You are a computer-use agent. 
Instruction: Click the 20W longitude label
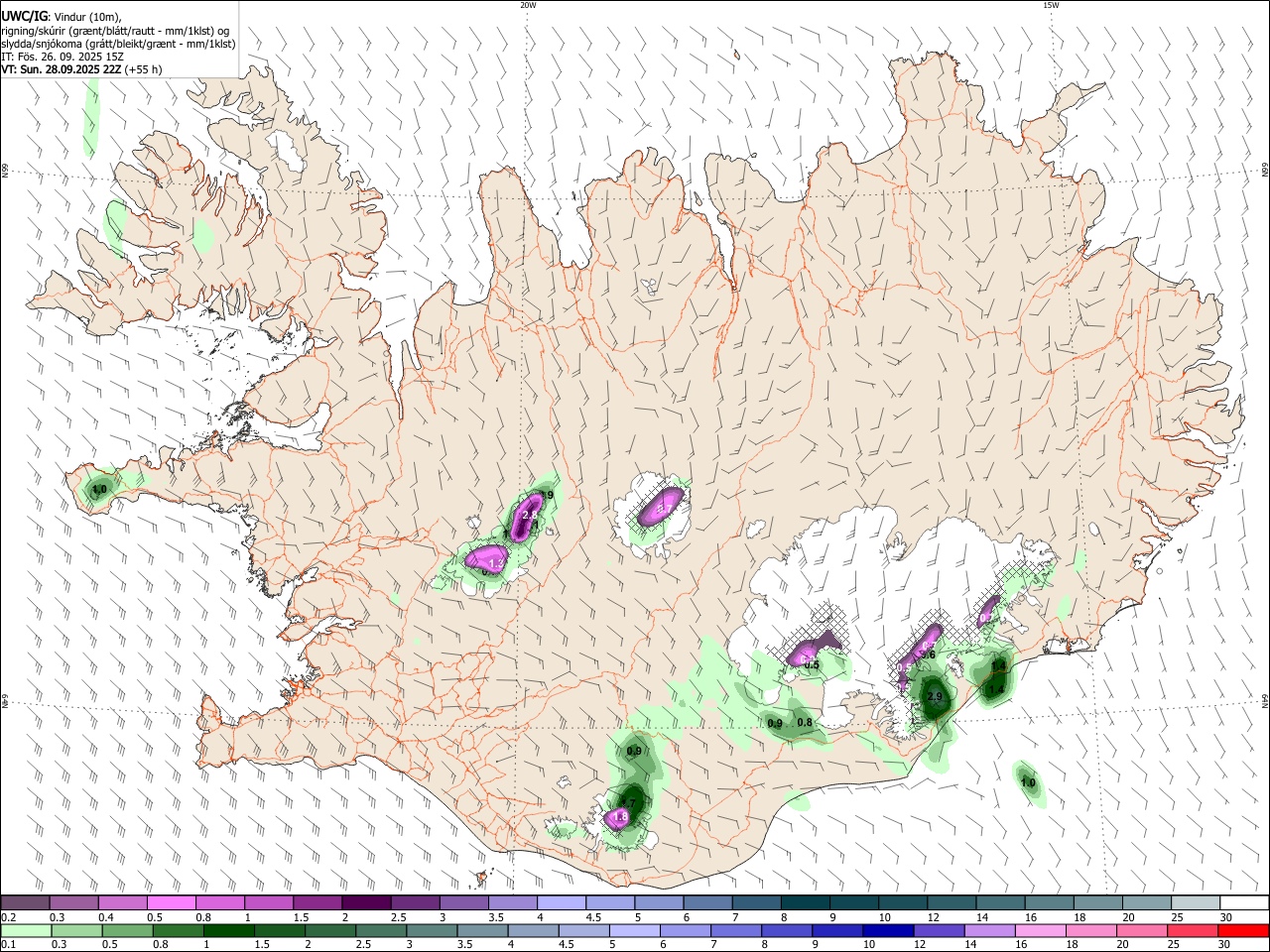click(x=528, y=5)
